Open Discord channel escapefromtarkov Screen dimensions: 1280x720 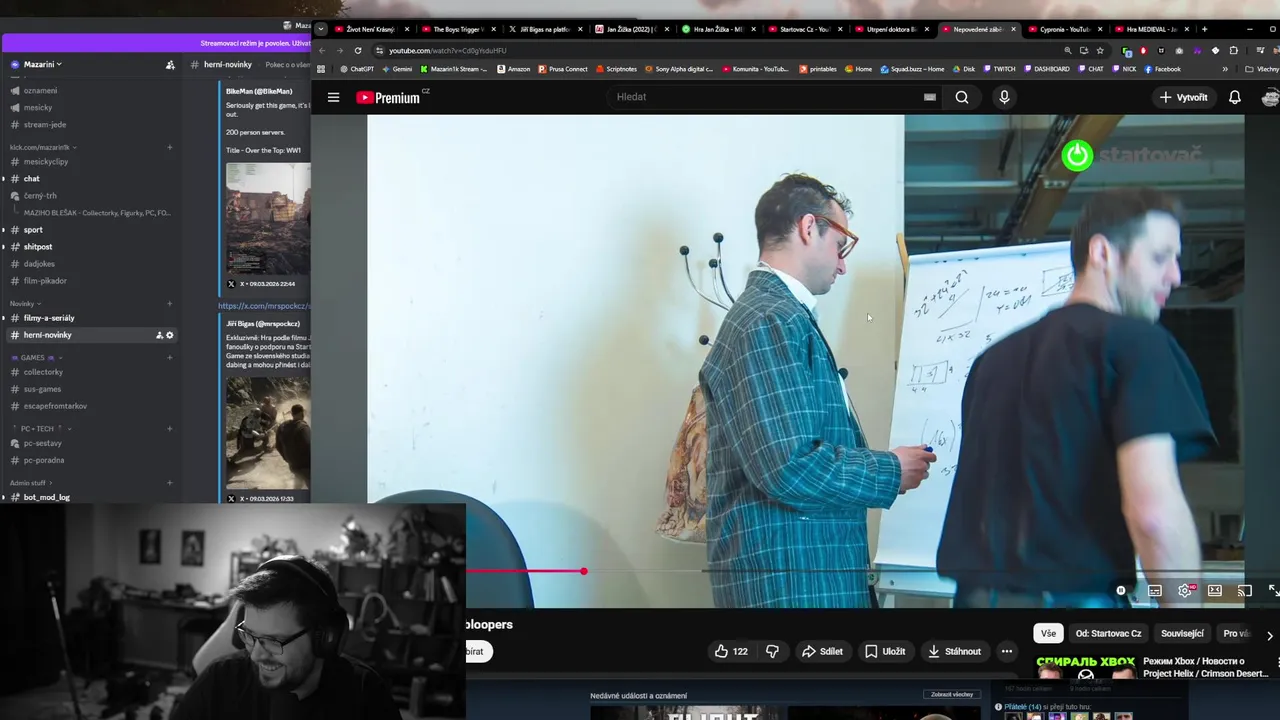click(55, 406)
